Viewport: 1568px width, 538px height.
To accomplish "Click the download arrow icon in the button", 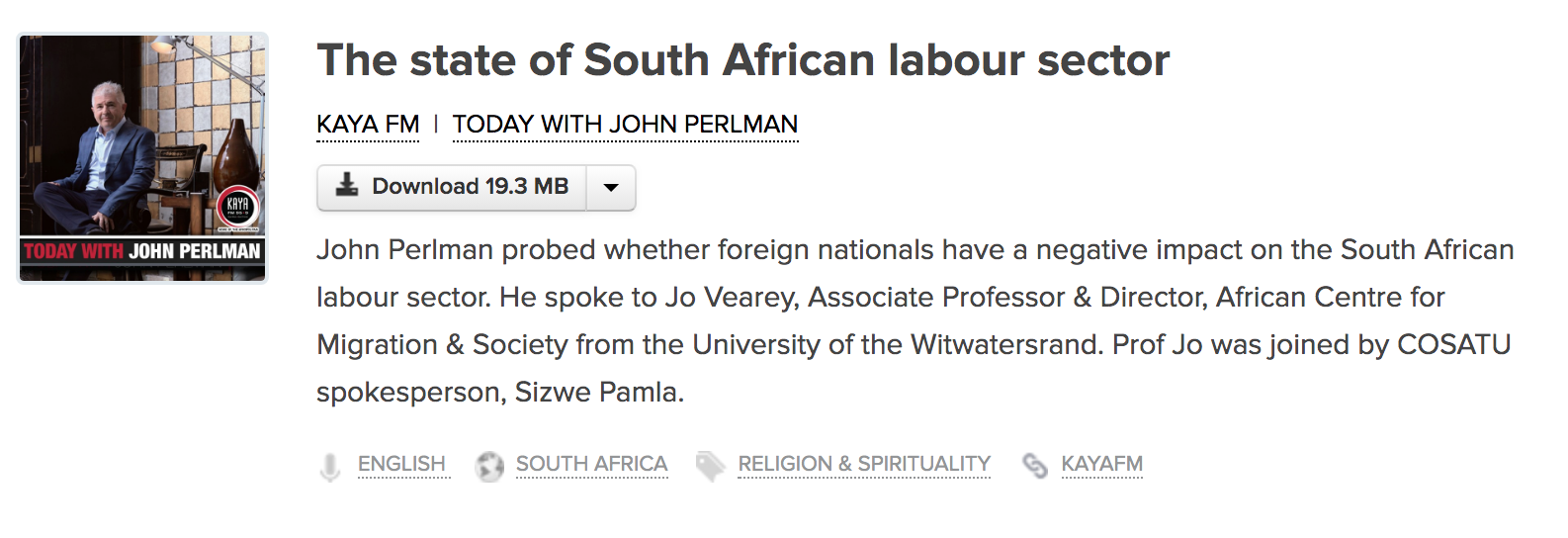I will tap(347, 185).
